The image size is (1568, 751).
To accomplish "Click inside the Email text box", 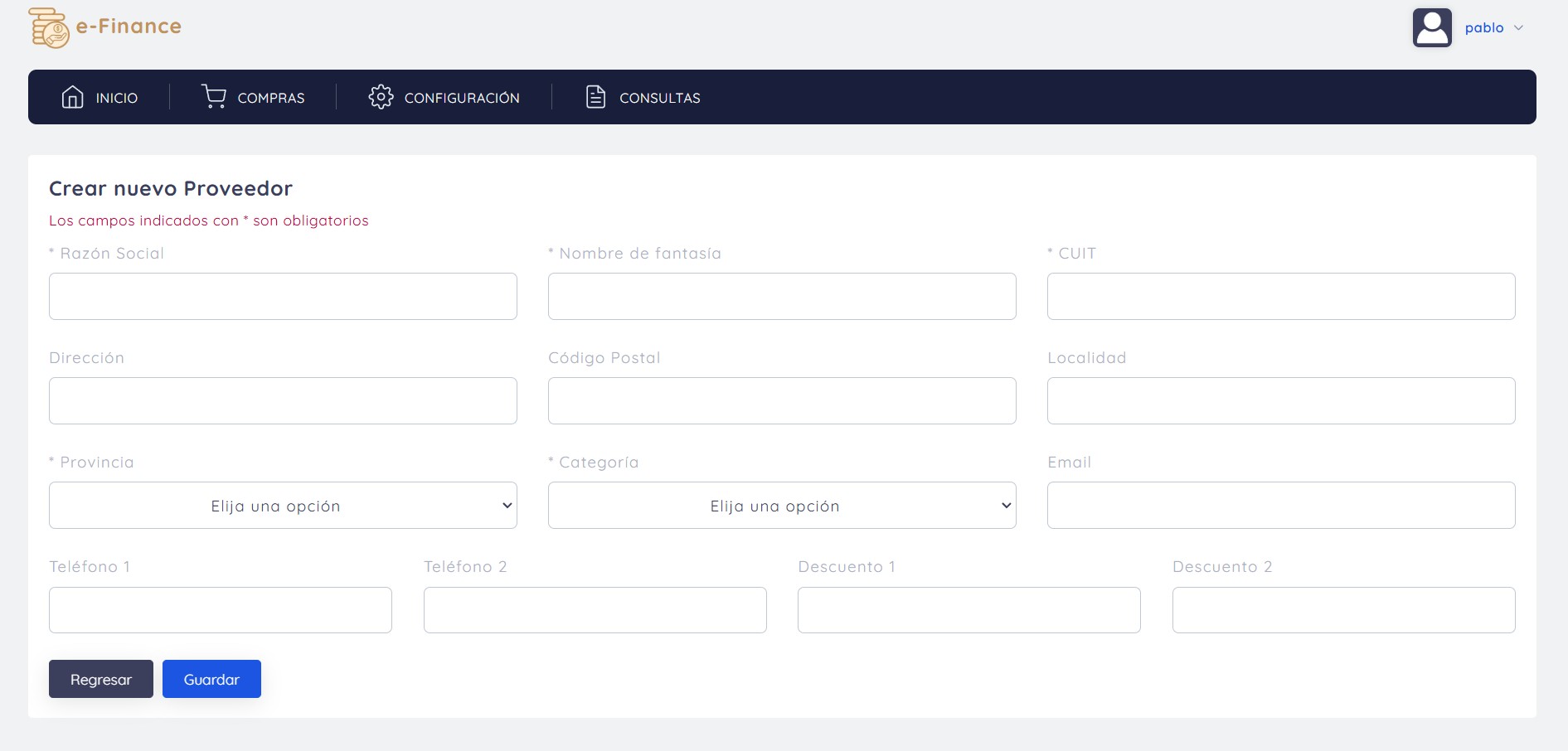I will coord(1280,505).
